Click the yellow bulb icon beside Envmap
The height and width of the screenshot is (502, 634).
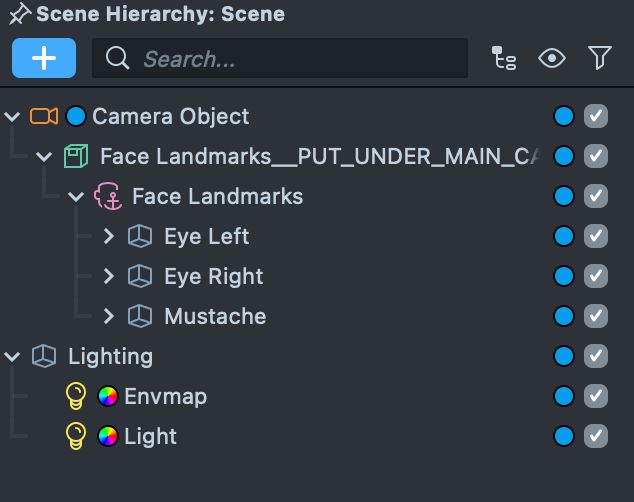76,396
